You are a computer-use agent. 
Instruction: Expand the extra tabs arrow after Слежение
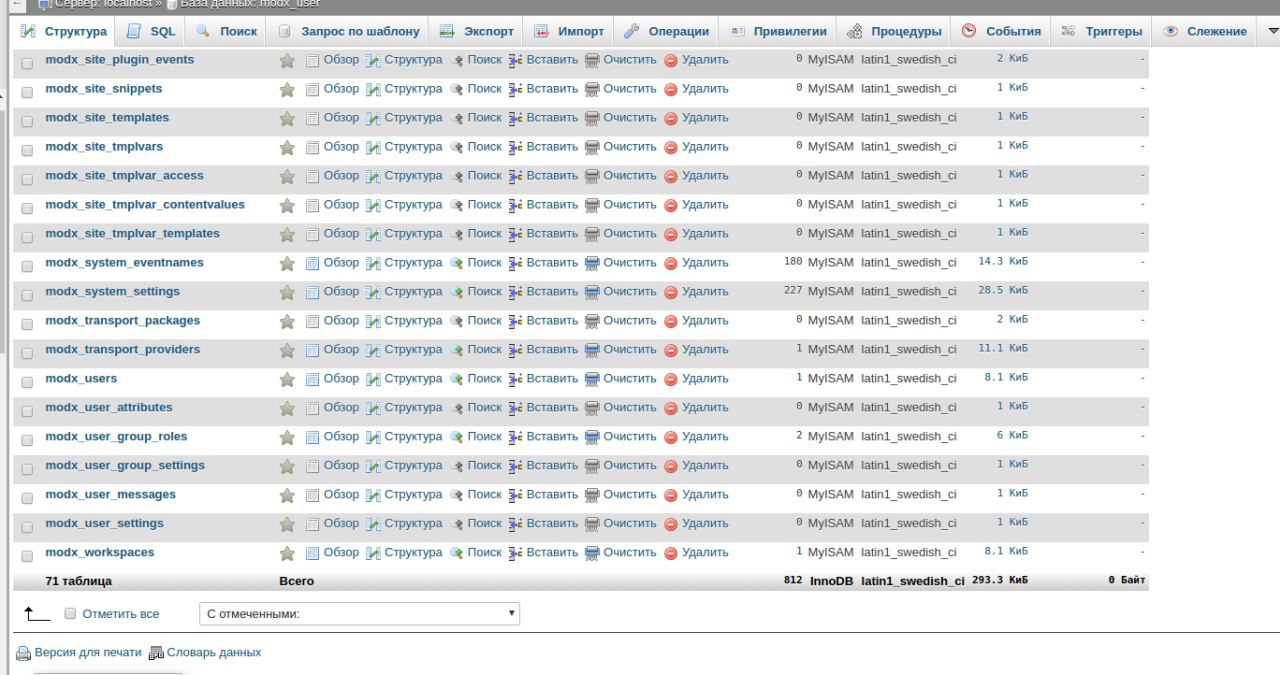point(1272,31)
